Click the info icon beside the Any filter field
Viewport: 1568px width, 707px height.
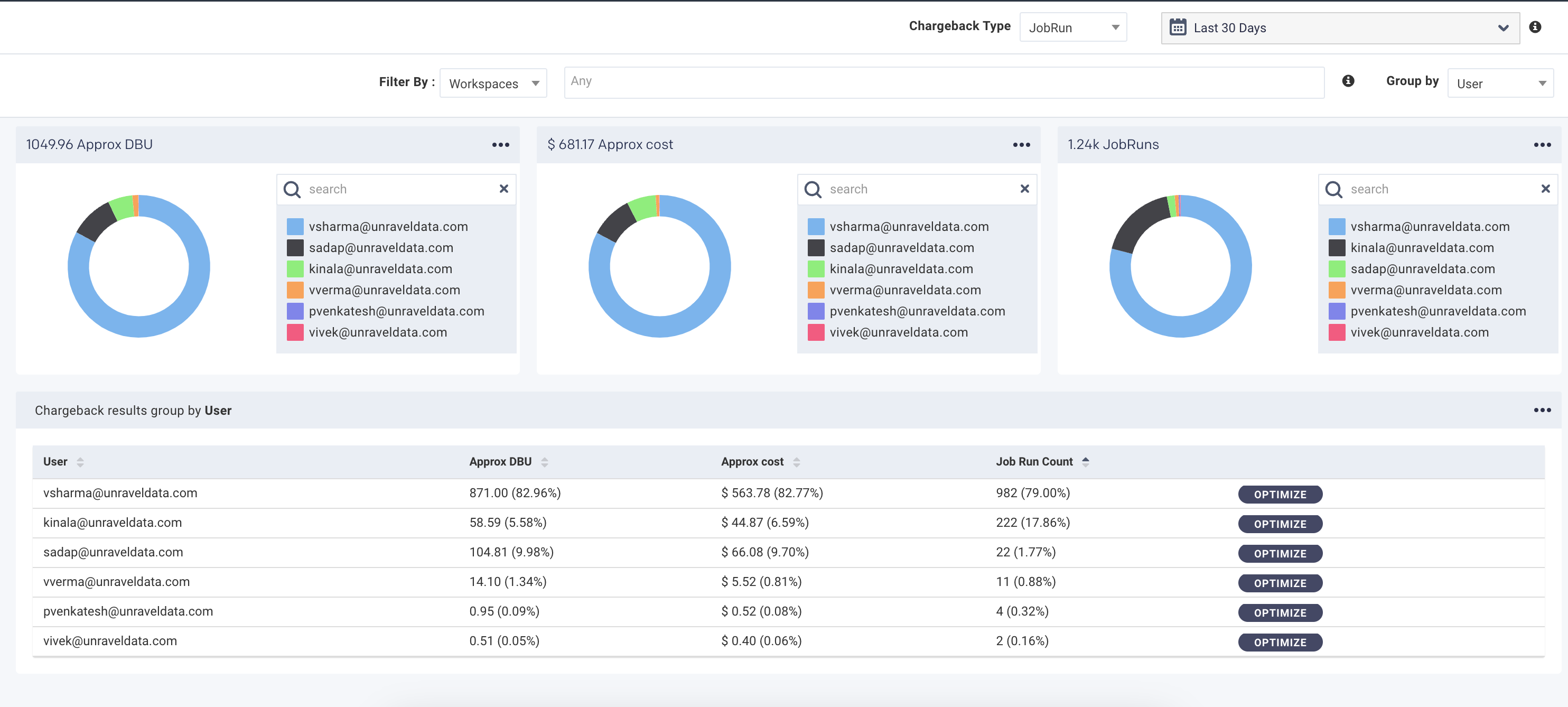[x=1348, y=81]
